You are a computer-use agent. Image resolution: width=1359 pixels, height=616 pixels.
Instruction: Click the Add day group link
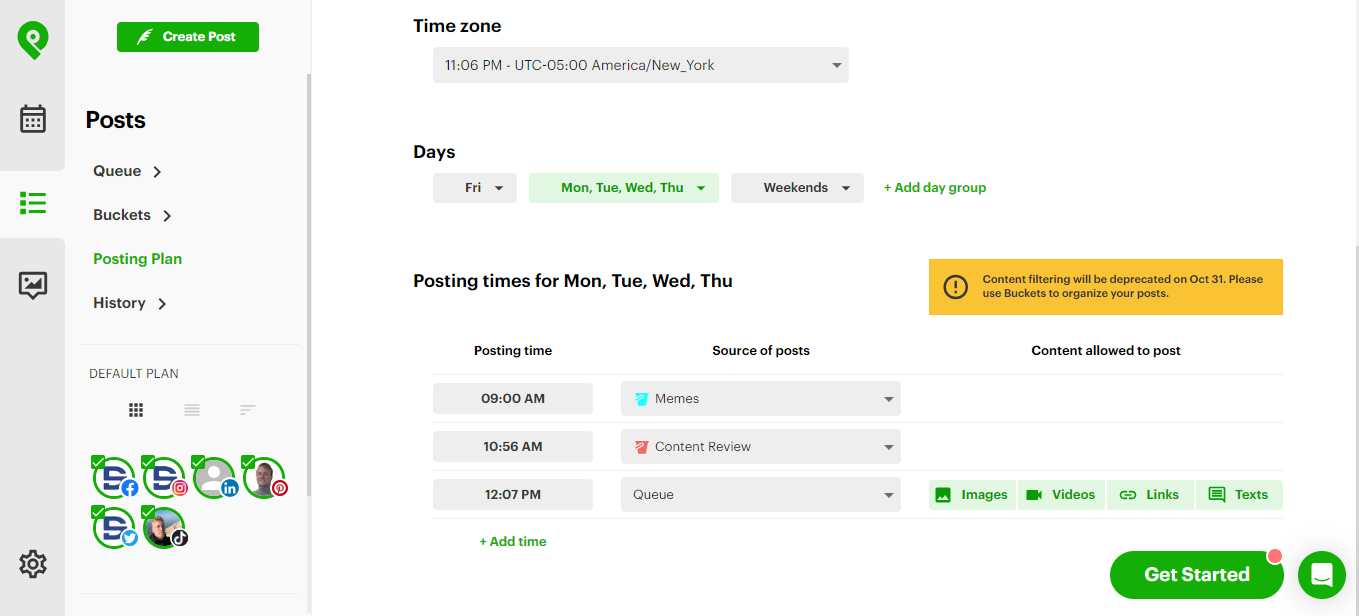pyautogui.click(x=934, y=187)
